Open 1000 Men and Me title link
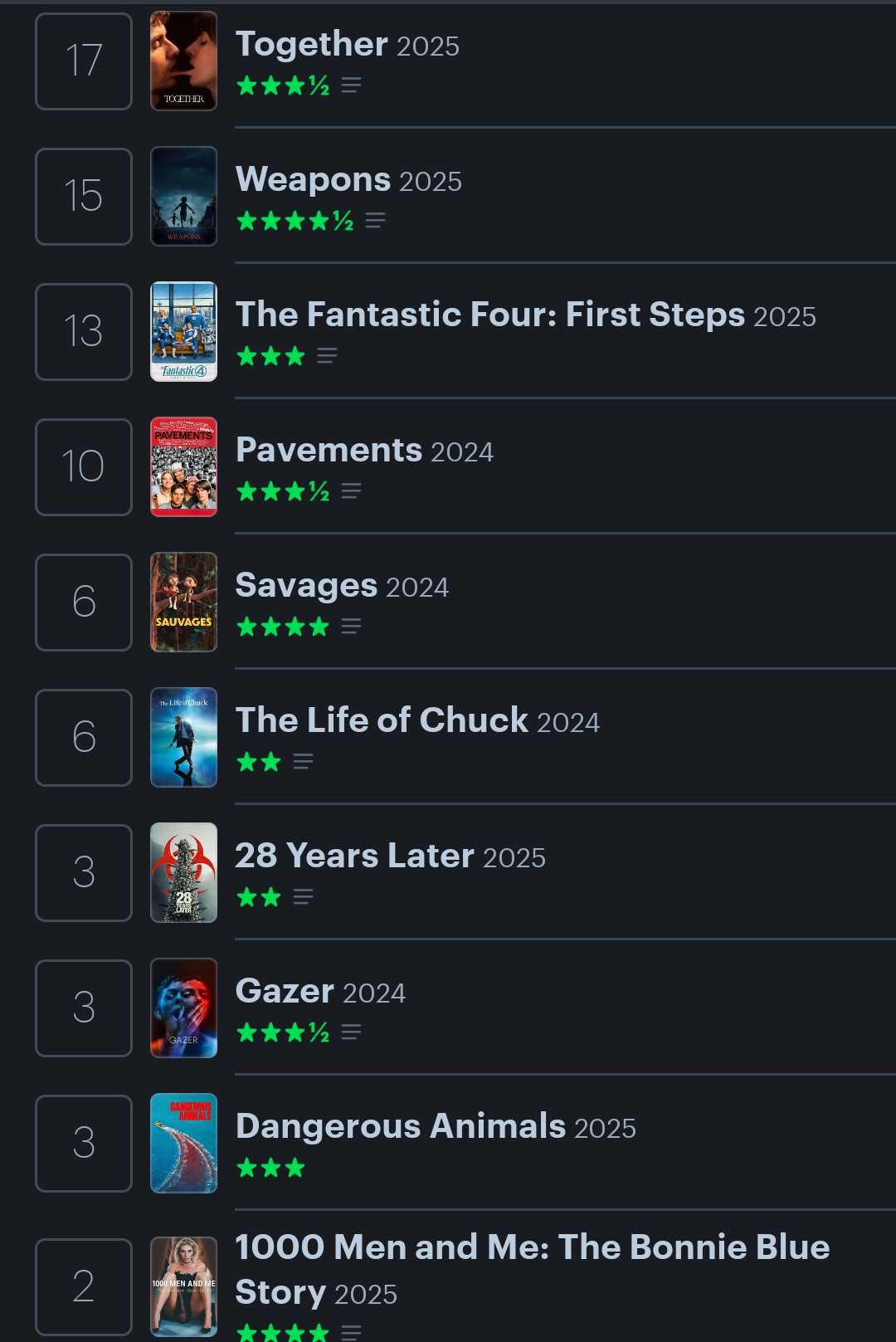 pyautogui.click(x=531, y=1247)
